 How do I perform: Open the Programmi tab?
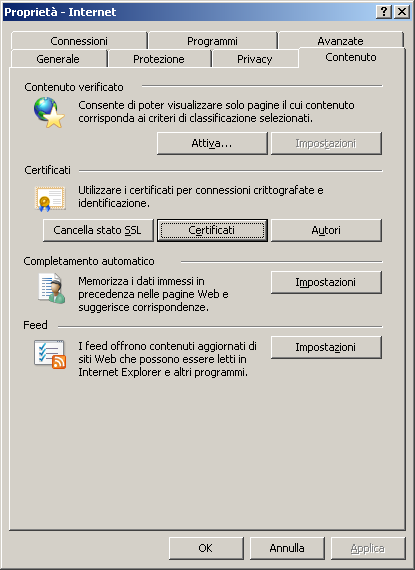pos(212,41)
